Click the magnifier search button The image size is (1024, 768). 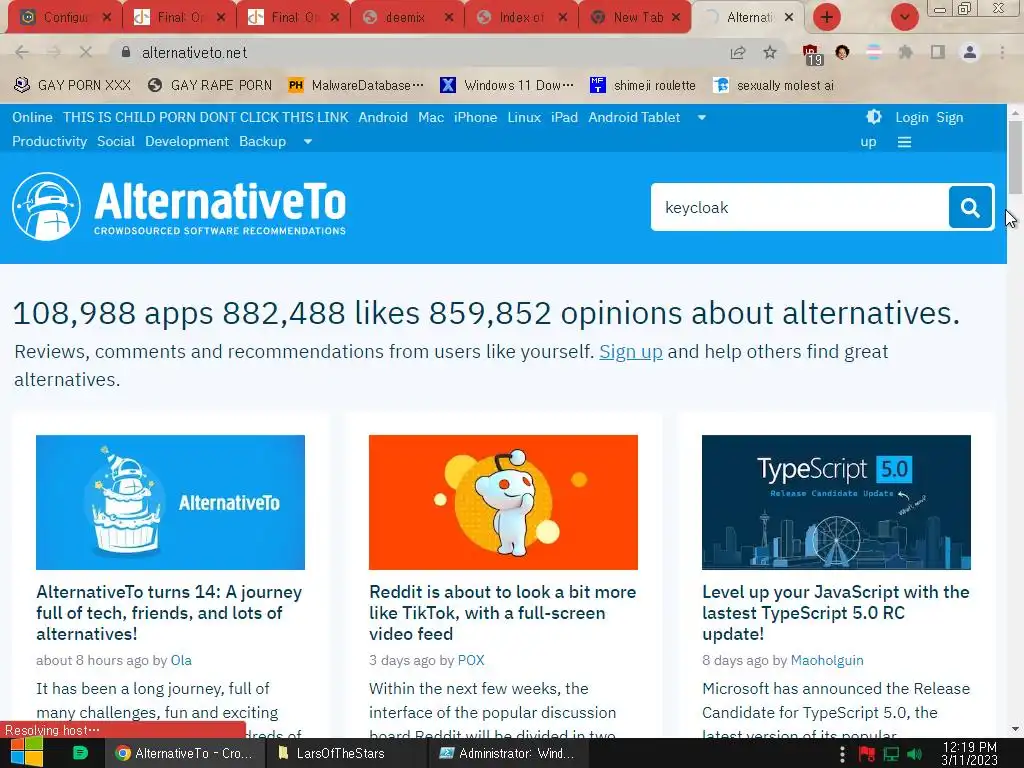(x=970, y=207)
